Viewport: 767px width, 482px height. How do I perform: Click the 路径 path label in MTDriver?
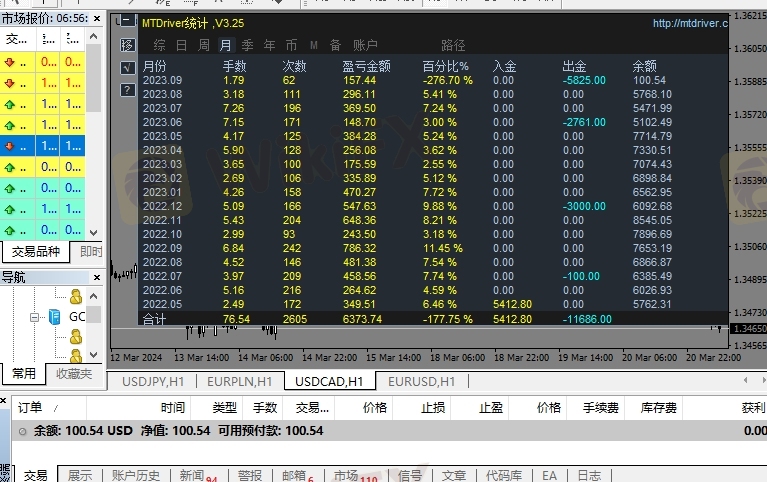coord(453,46)
